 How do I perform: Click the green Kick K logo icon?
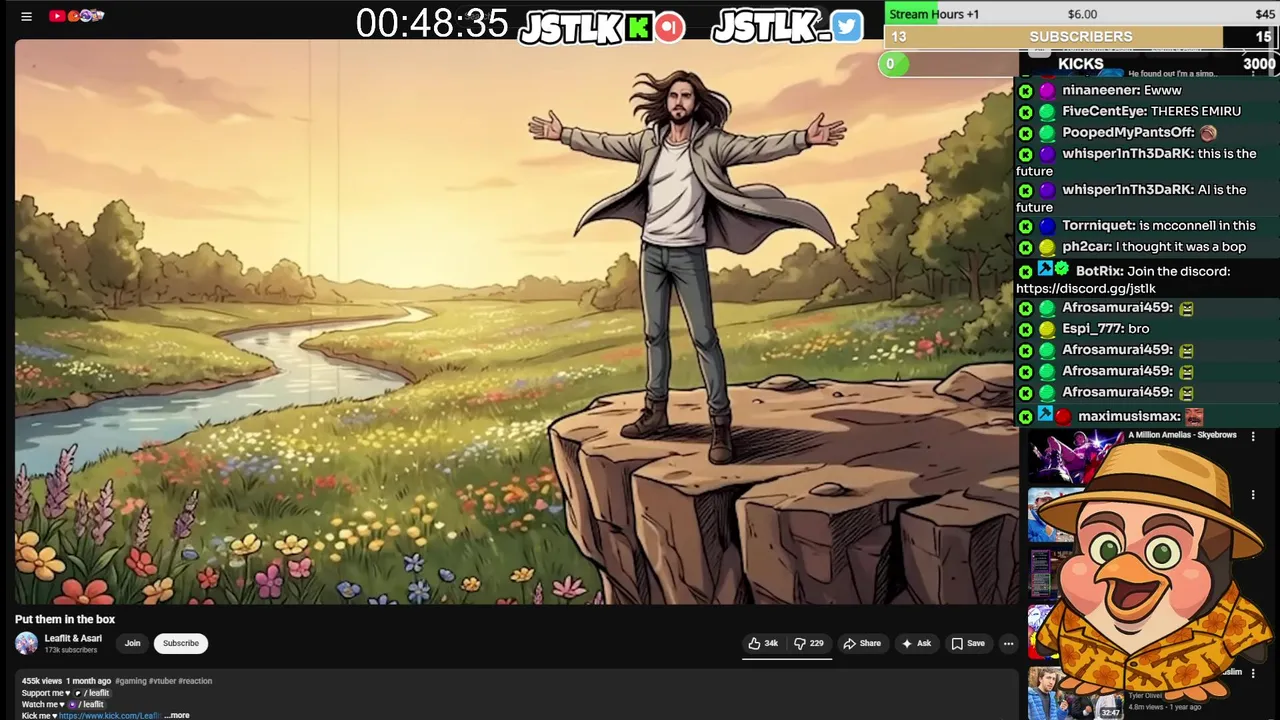638,27
